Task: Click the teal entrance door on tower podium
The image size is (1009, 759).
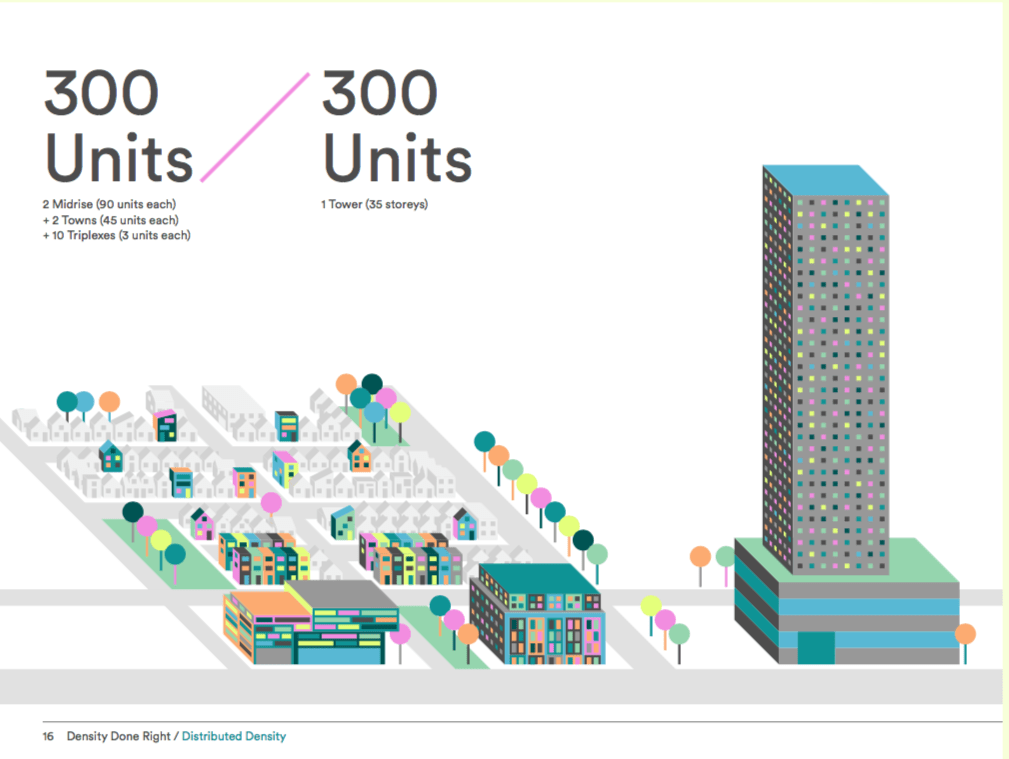Action: 816,647
